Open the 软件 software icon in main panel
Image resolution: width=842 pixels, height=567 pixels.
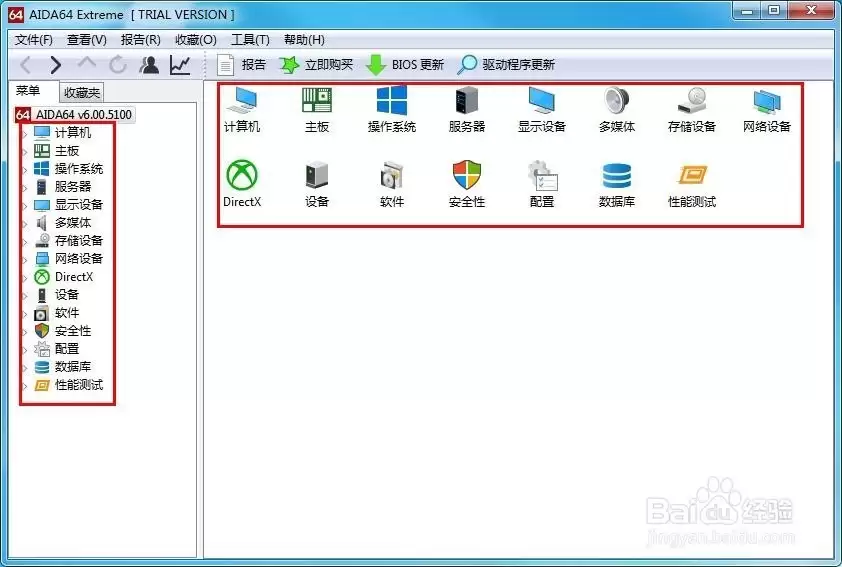[x=391, y=184]
